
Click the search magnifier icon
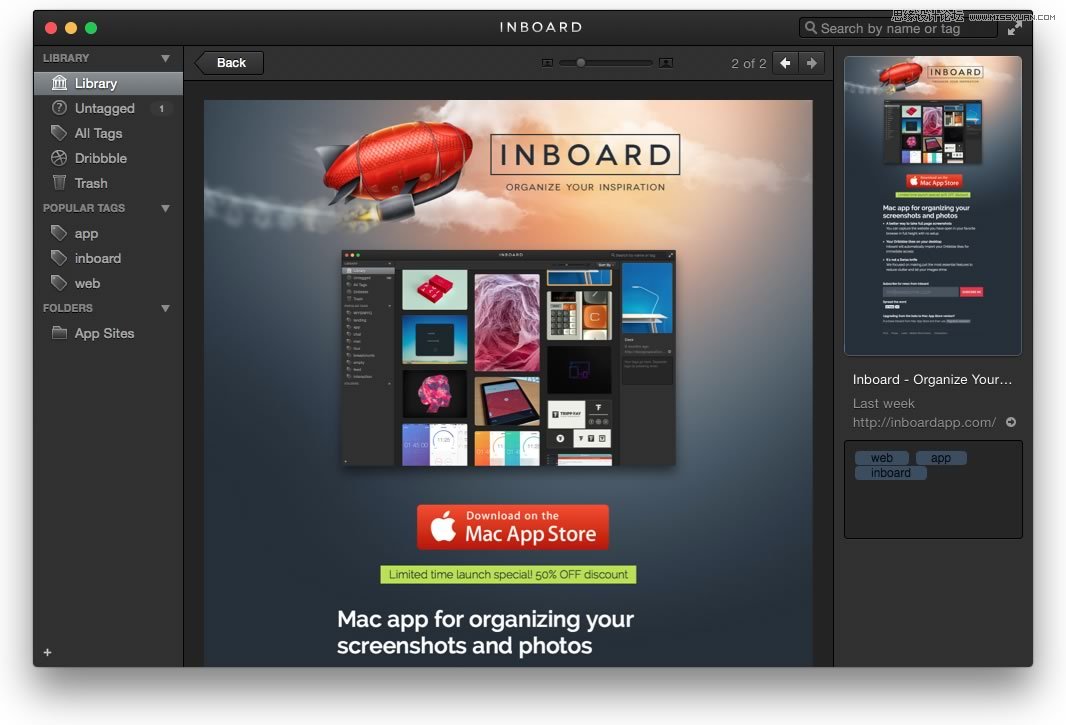pos(810,28)
